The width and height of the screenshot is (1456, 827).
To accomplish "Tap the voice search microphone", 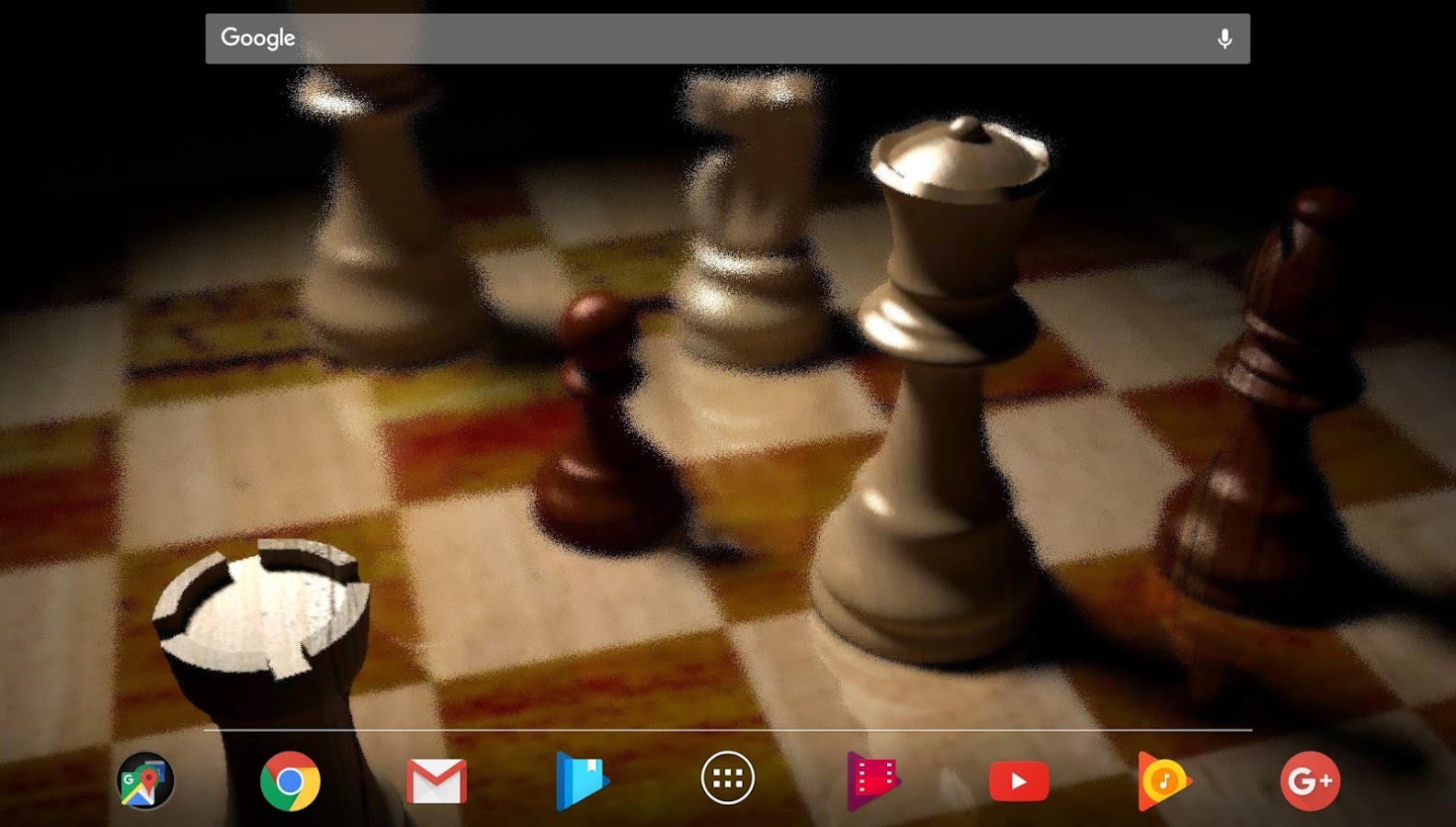I will pyautogui.click(x=1224, y=39).
